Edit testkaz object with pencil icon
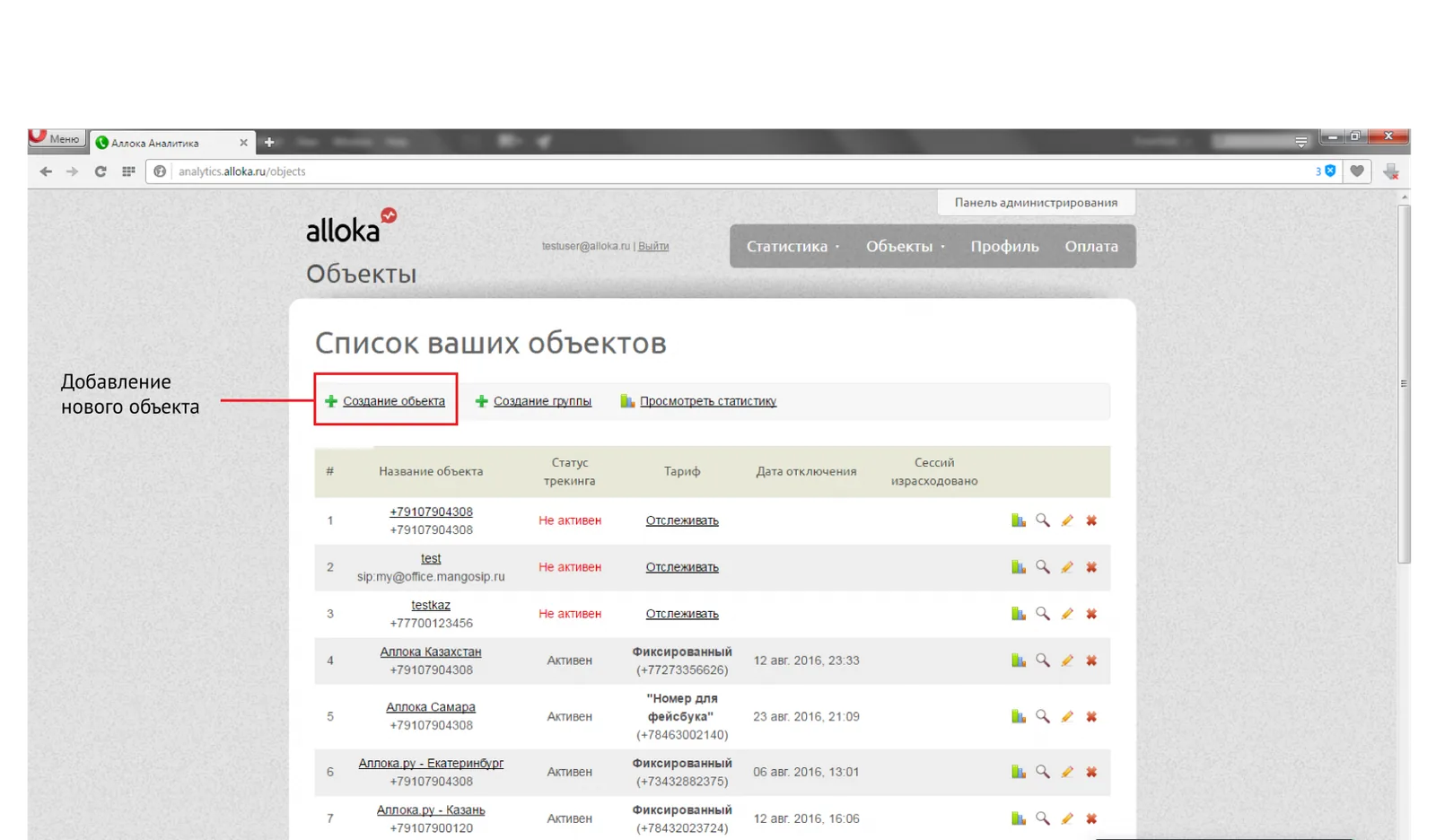Image resolution: width=1436 pixels, height=840 pixels. tap(1067, 614)
